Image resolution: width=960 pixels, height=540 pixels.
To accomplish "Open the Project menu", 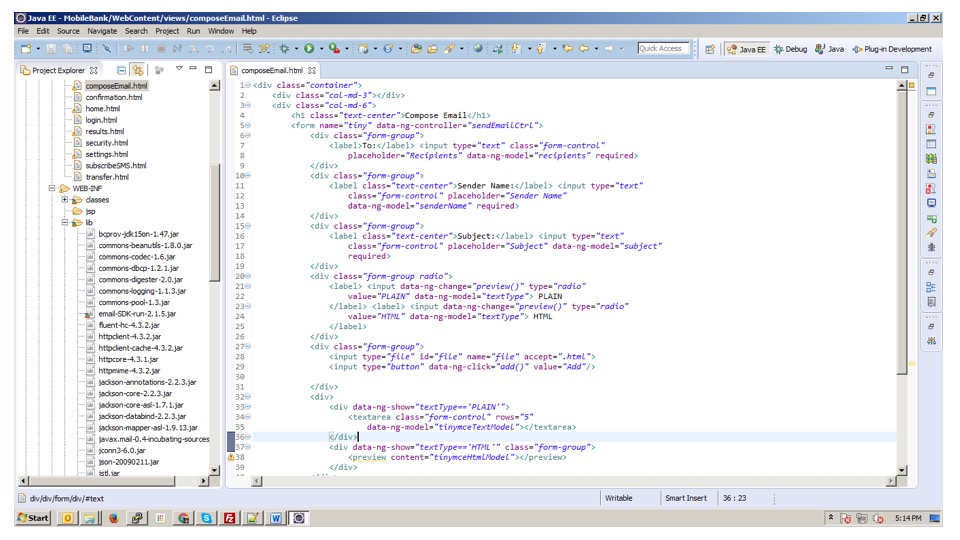I will tap(167, 31).
